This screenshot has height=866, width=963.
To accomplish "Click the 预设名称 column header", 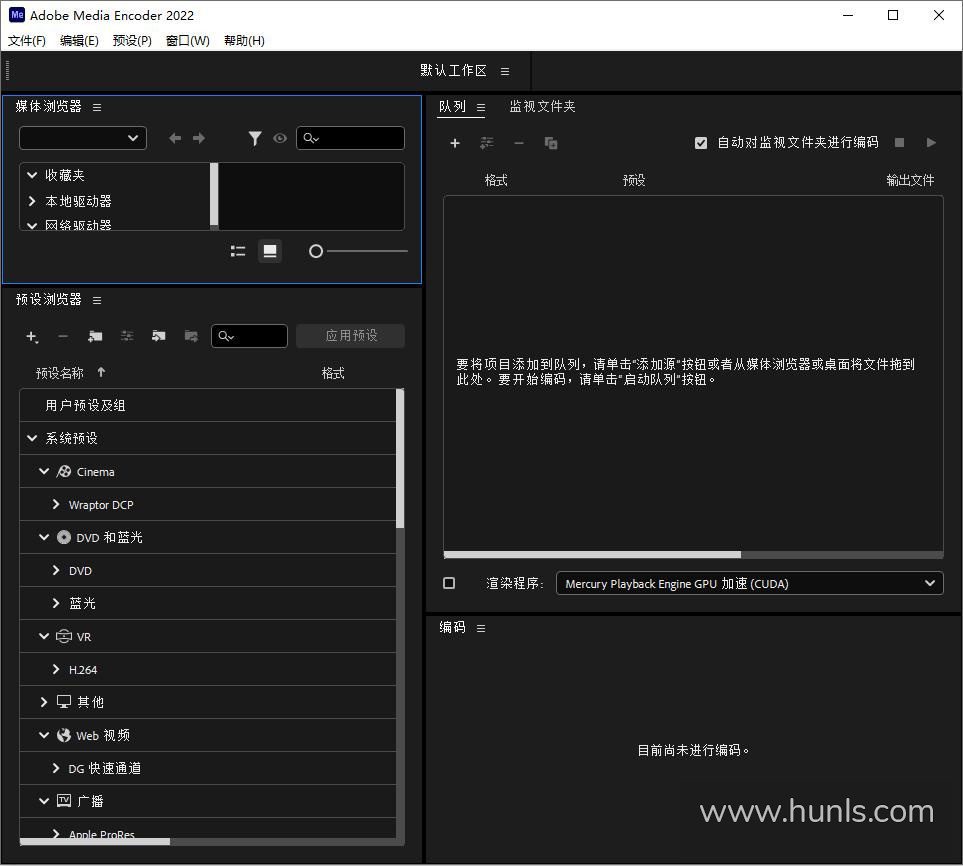I will coord(60,373).
